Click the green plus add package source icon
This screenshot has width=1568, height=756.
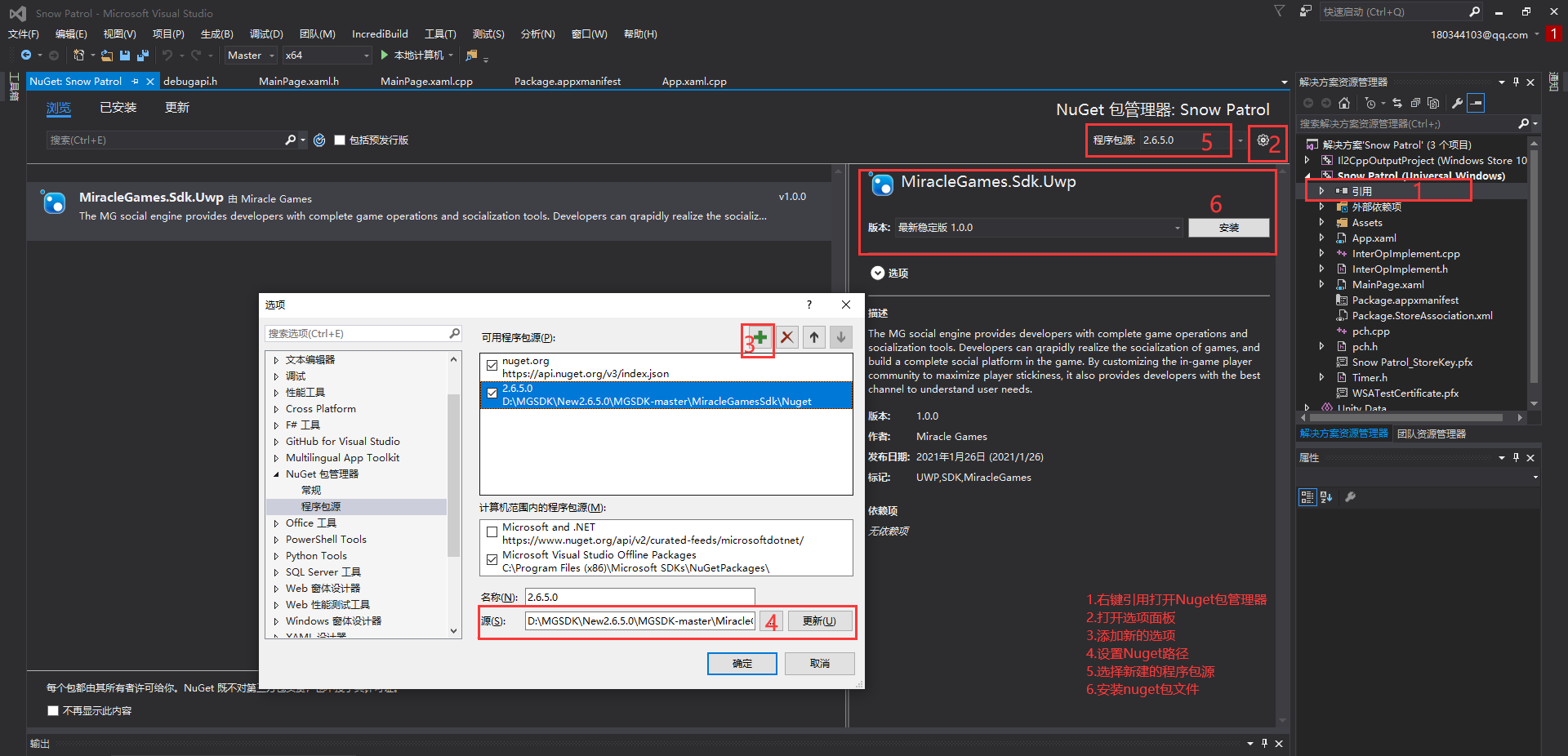pyautogui.click(x=760, y=337)
